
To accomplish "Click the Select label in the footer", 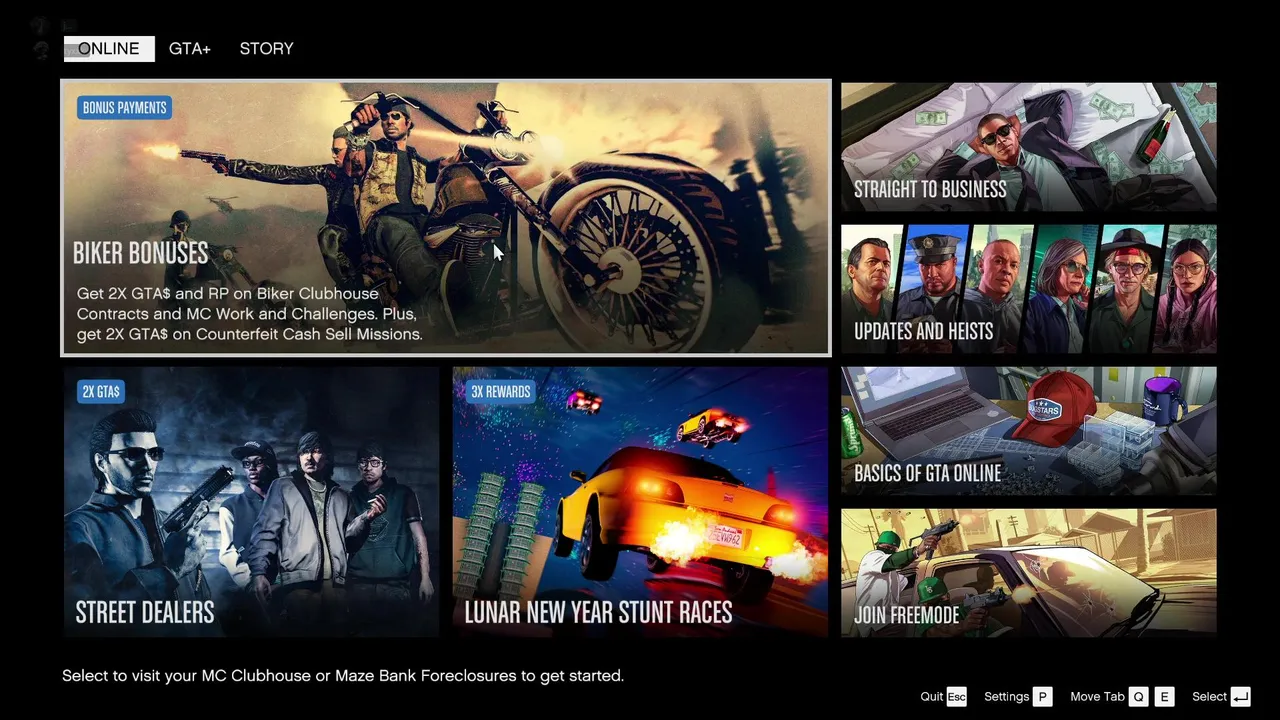I will 1209,697.
